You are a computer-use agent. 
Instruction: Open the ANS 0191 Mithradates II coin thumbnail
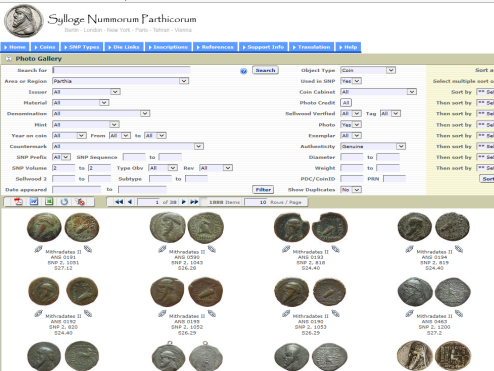[x=63, y=227]
